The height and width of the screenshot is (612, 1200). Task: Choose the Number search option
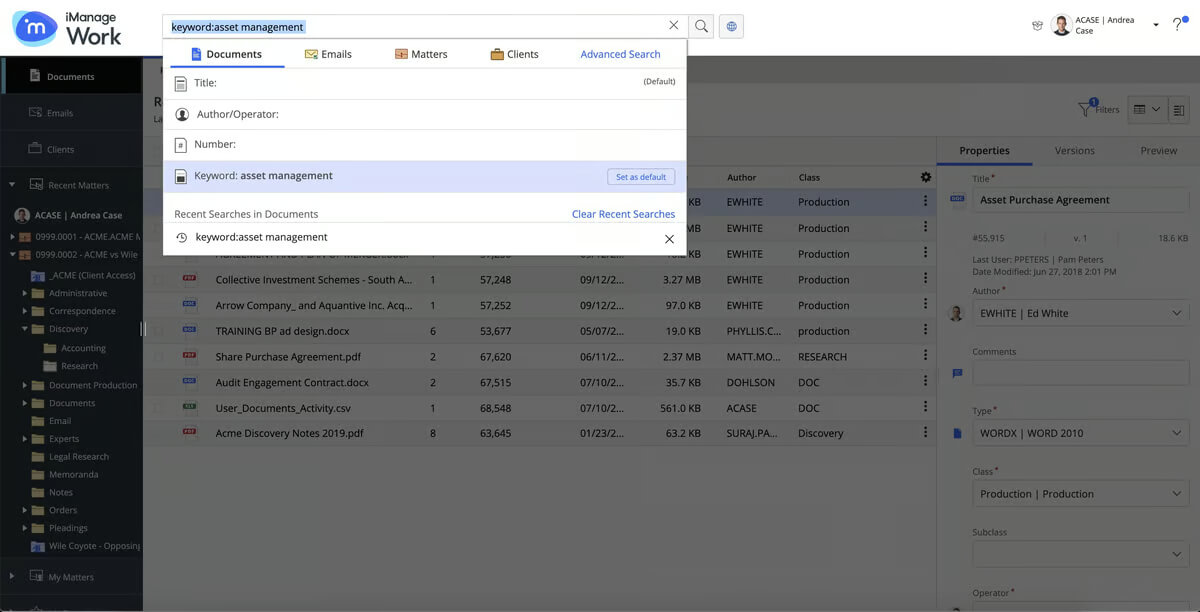point(425,144)
